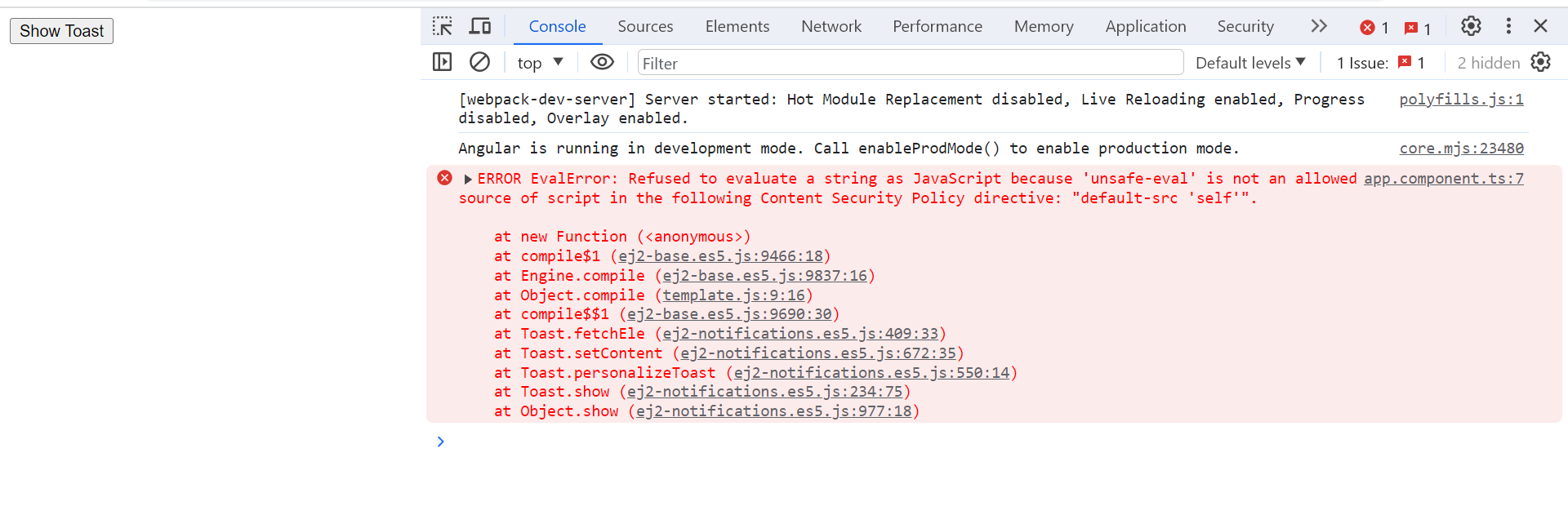Click the Show Toast button
The width and height of the screenshot is (1568, 515).
[62, 31]
